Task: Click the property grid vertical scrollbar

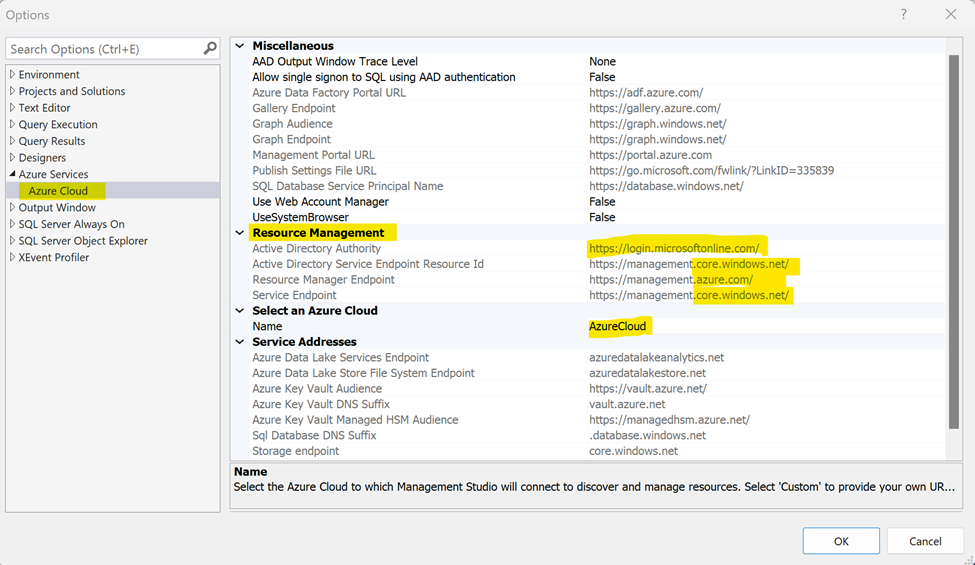Action: [954, 241]
